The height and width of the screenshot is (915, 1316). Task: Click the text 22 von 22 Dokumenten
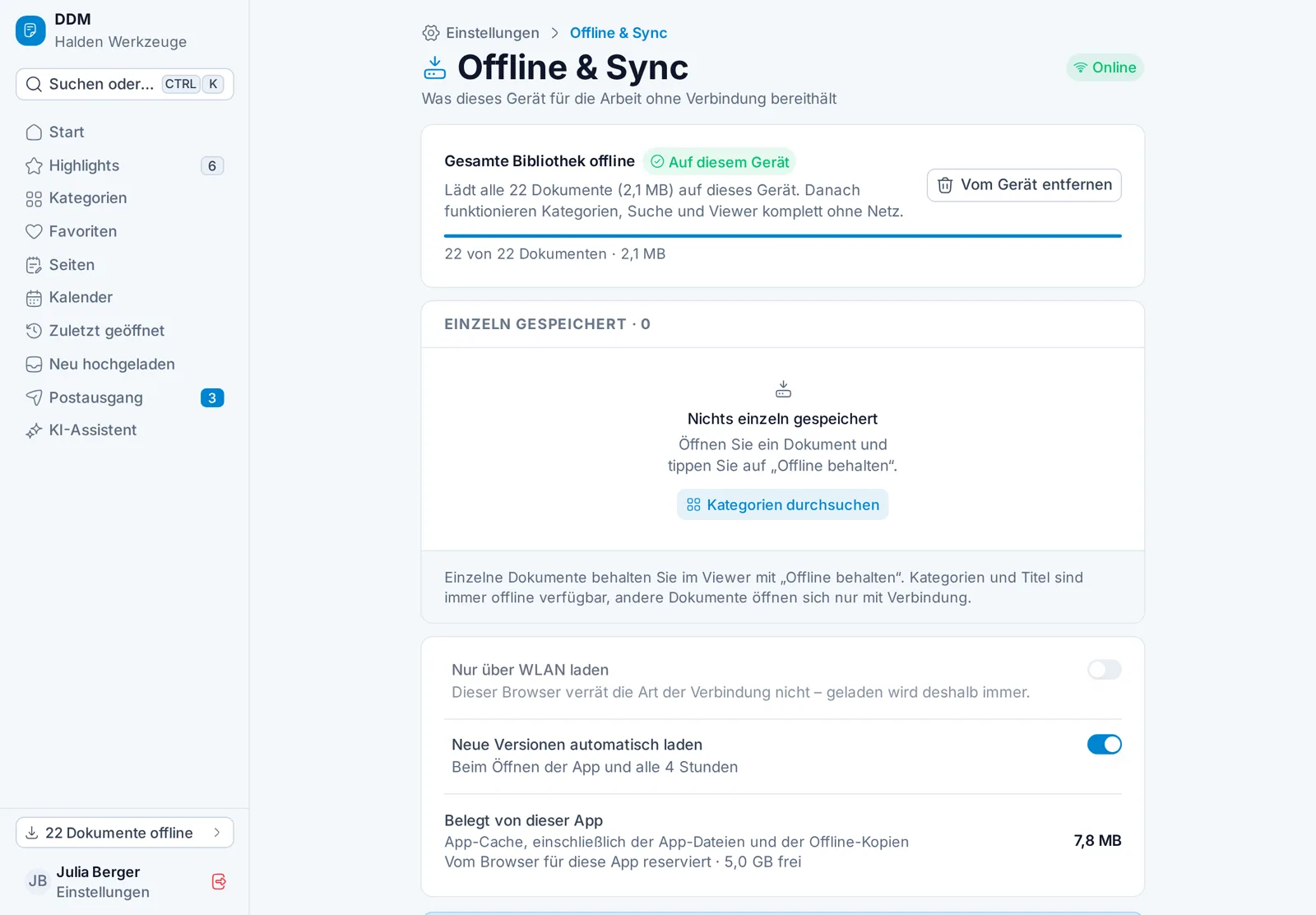tap(526, 254)
